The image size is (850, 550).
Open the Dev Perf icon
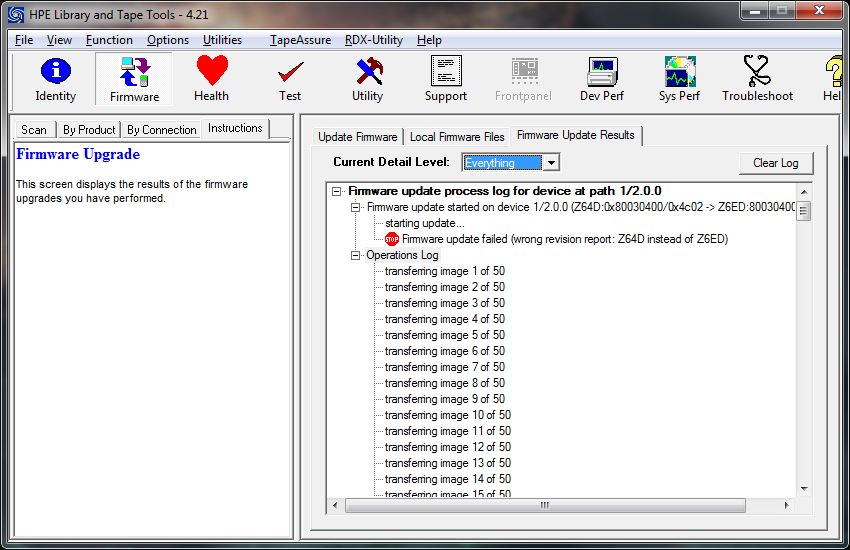(x=602, y=79)
